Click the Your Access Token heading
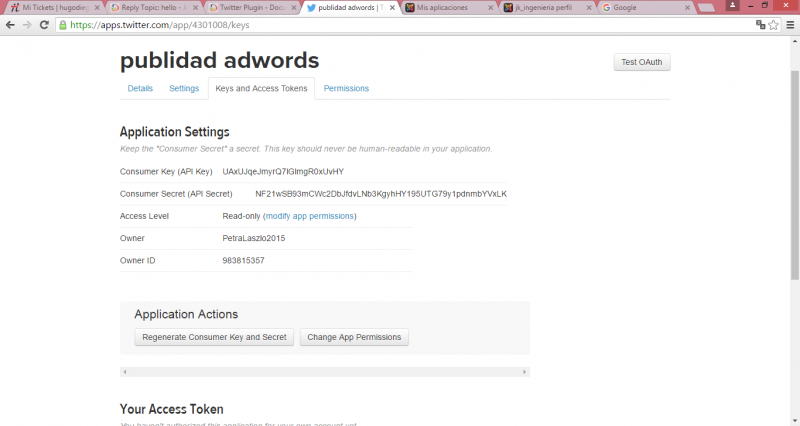Viewport: 800px width, 426px height. pyautogui.click(x=171, y=409)
